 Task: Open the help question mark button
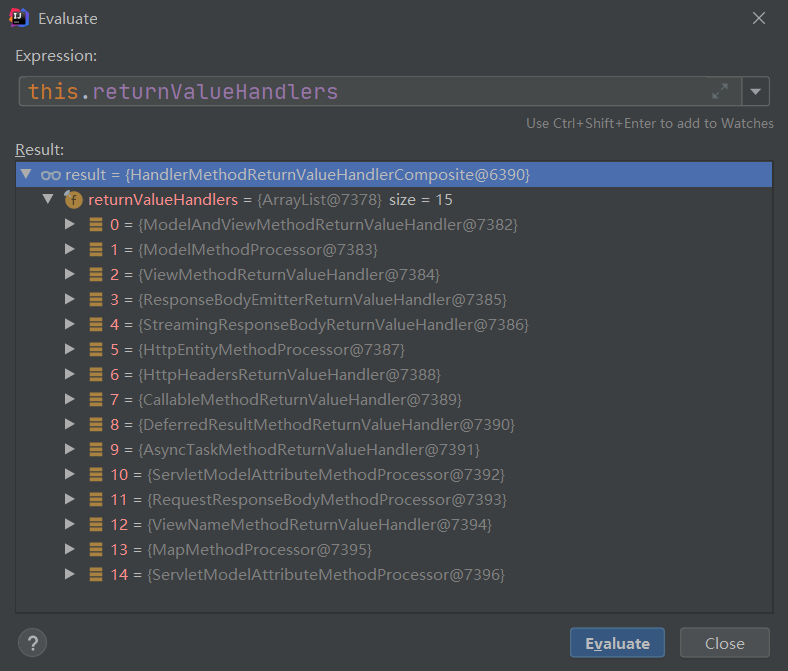tap(33, 643)
